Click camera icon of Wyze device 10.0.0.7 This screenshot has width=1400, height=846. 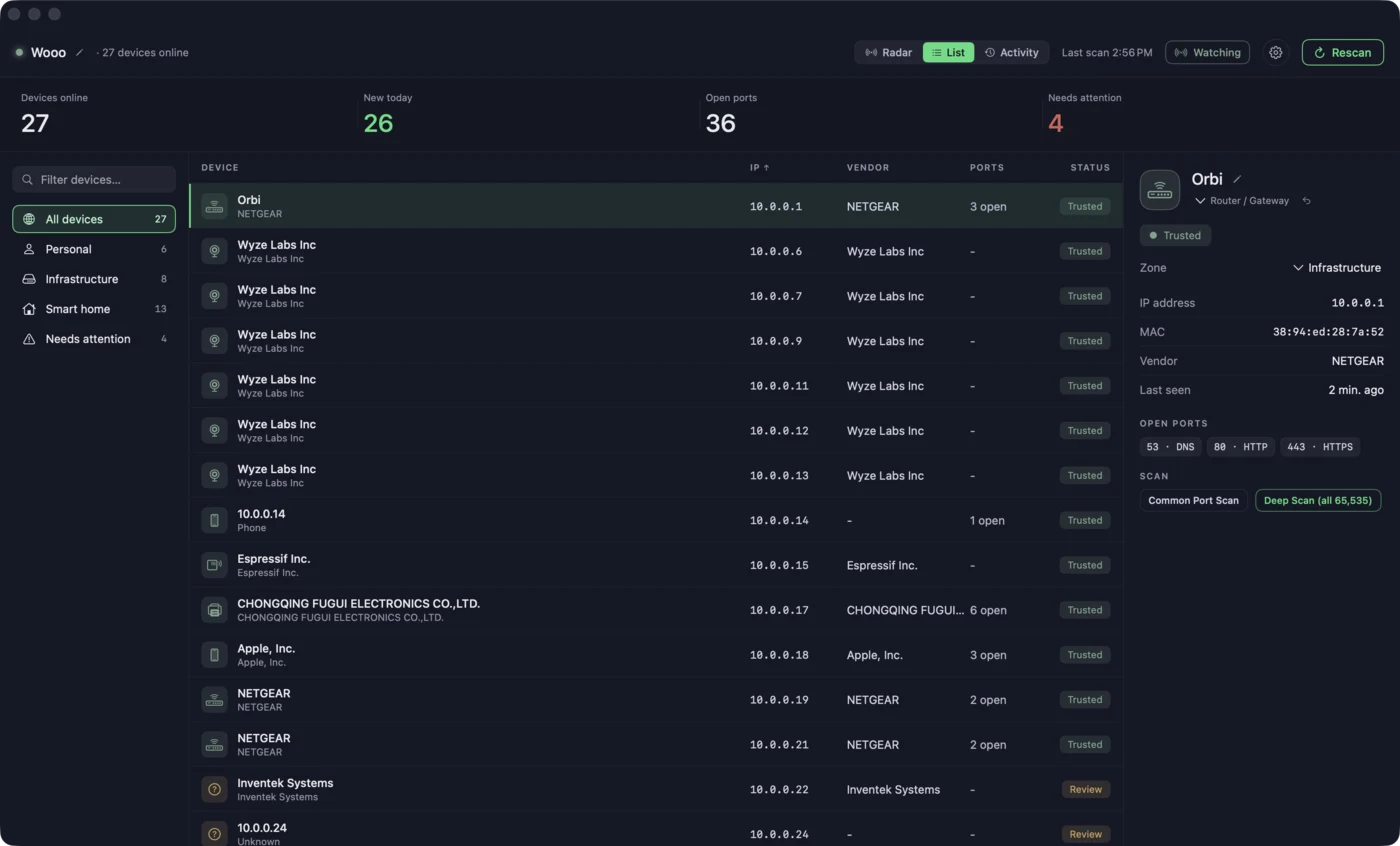(214, 296)
